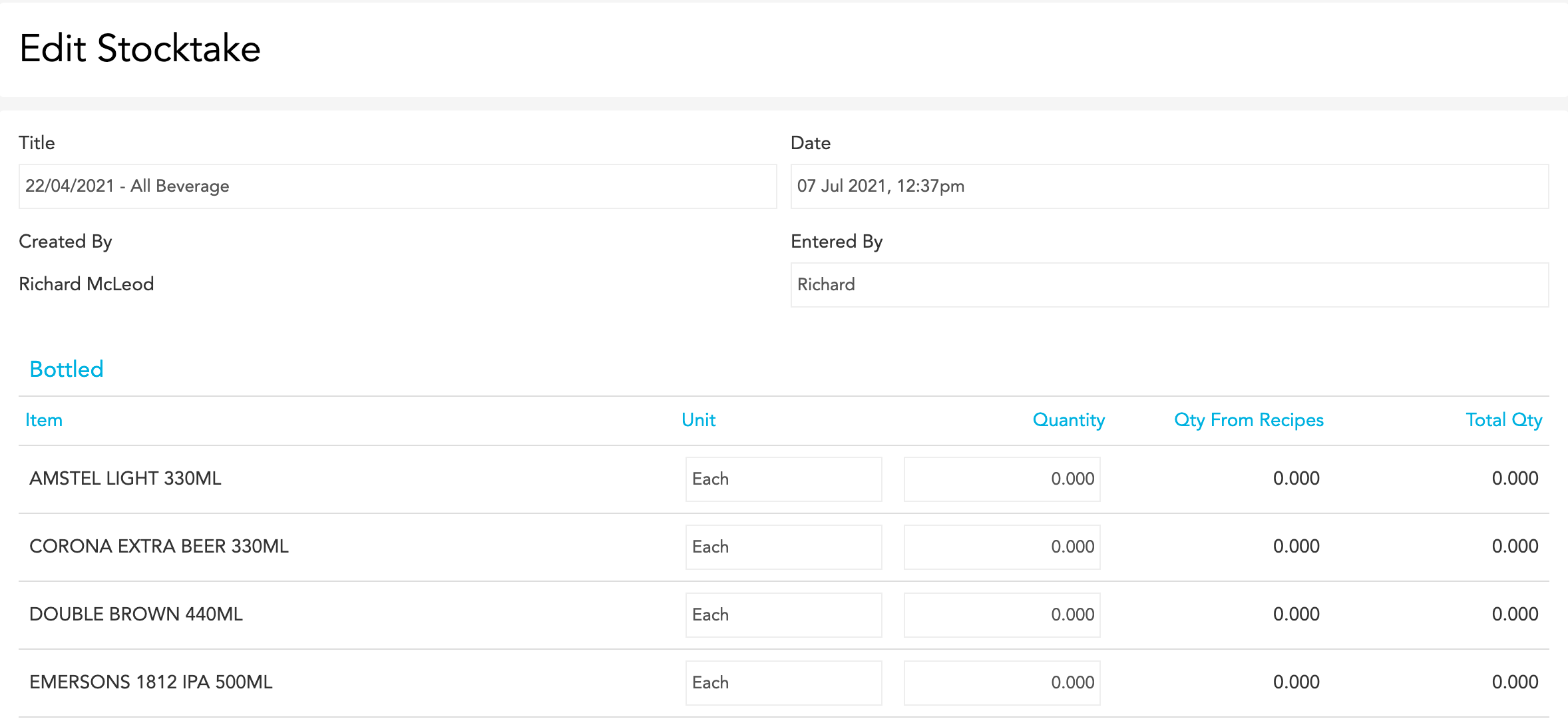The width and height of the screenshot is (1568, 727).
Task: Click the Edit Stocktake page heading
Action: coord(140,49)
